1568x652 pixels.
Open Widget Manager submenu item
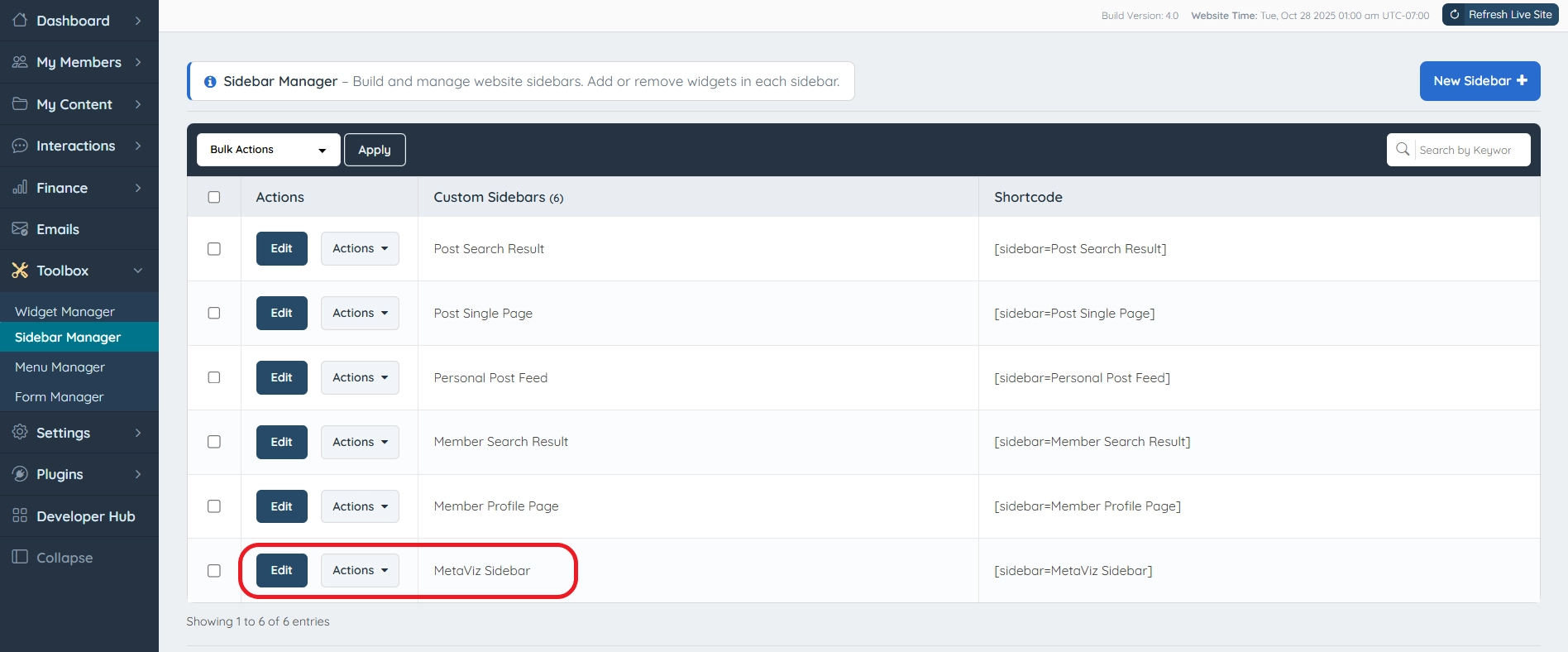(65, 312)
